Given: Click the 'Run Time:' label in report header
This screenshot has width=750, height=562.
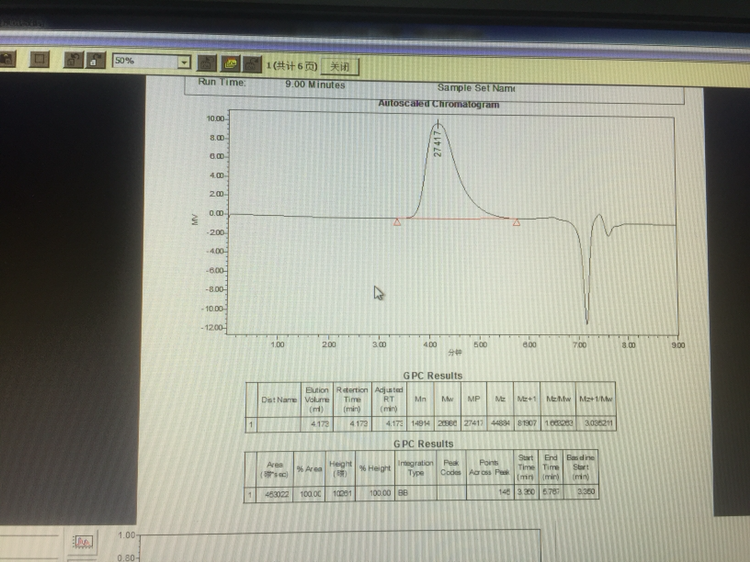Looking at the screenshot, I should tap(222, 82).
